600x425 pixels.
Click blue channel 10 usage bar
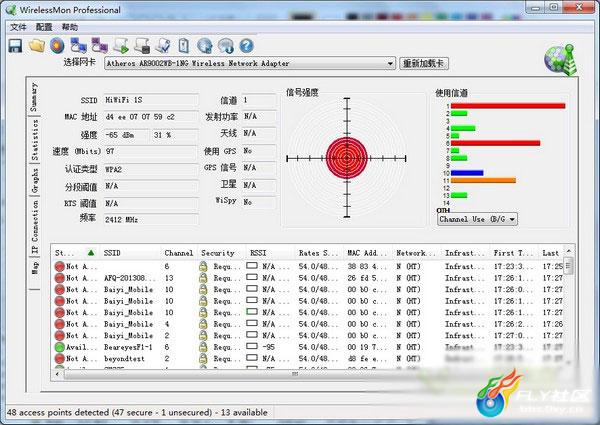pos(467,173)
